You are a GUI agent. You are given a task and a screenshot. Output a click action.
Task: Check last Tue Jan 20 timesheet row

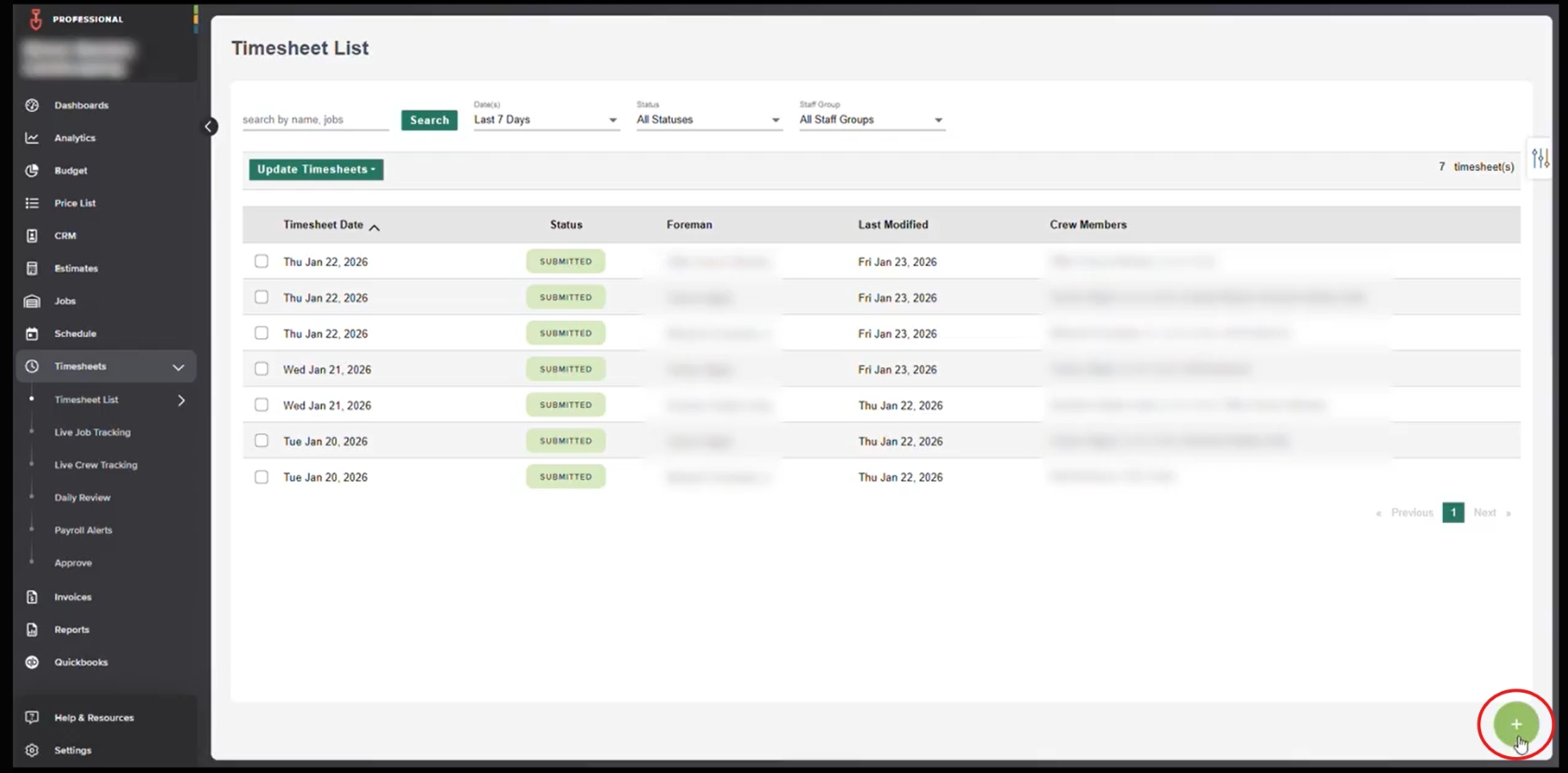tap(261, 477)
